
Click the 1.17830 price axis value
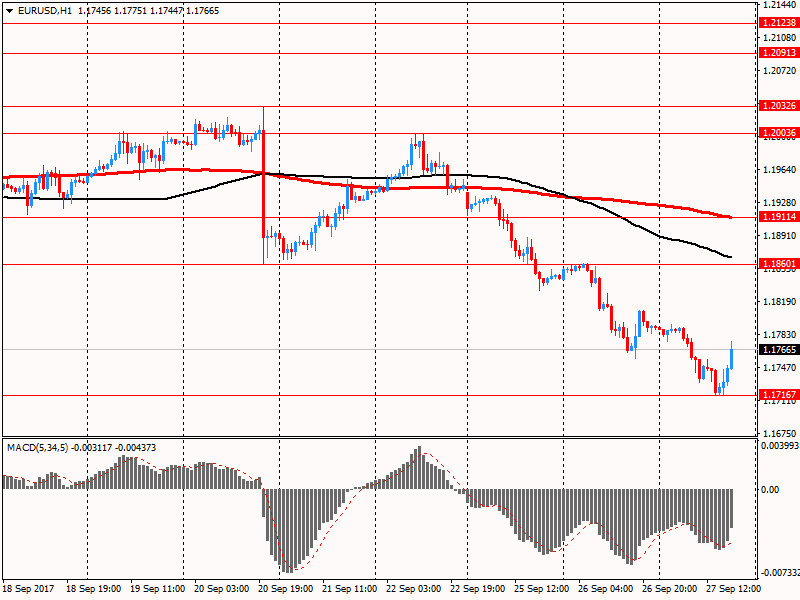(780, 335)
